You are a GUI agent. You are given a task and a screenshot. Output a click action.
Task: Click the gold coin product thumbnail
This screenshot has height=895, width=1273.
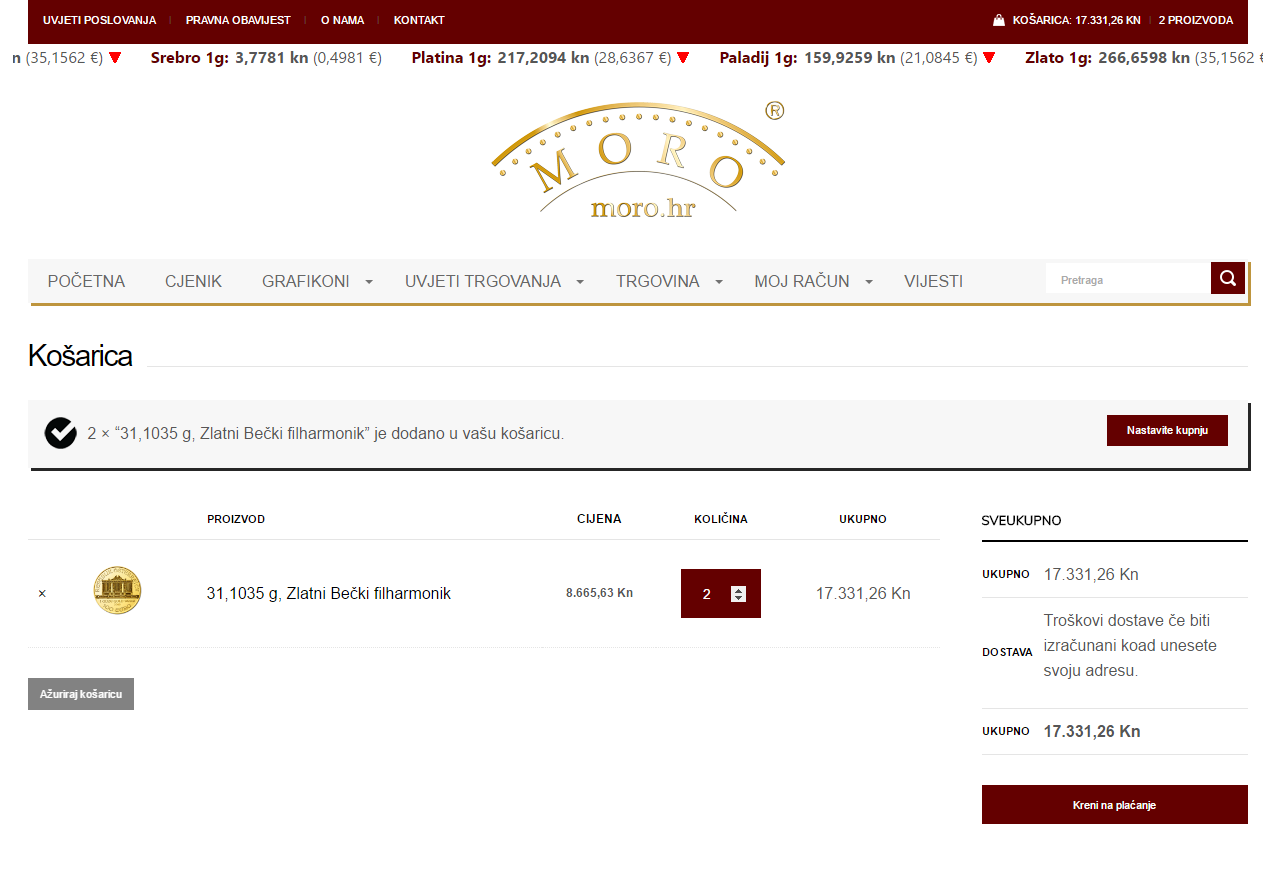[117, 590]
